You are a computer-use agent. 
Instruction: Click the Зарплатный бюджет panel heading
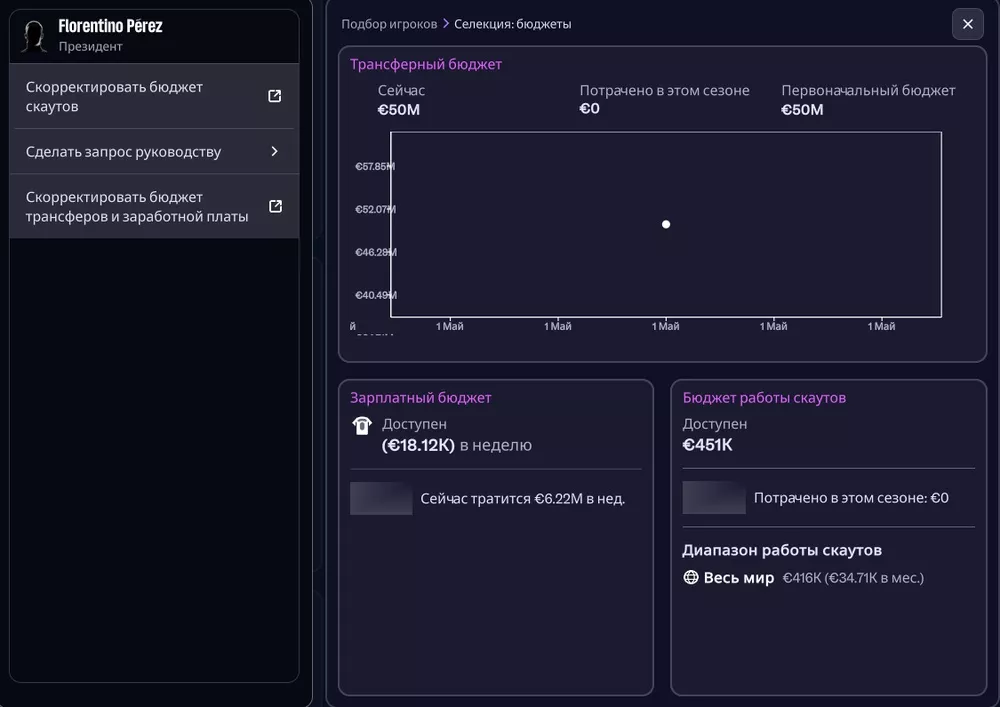[x=421, y=398]
